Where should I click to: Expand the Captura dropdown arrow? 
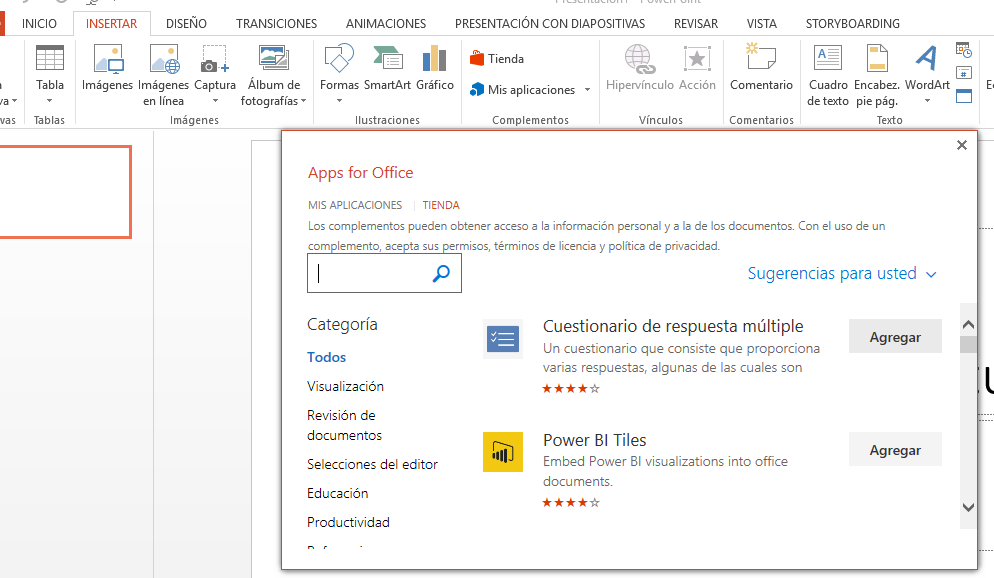215,101
